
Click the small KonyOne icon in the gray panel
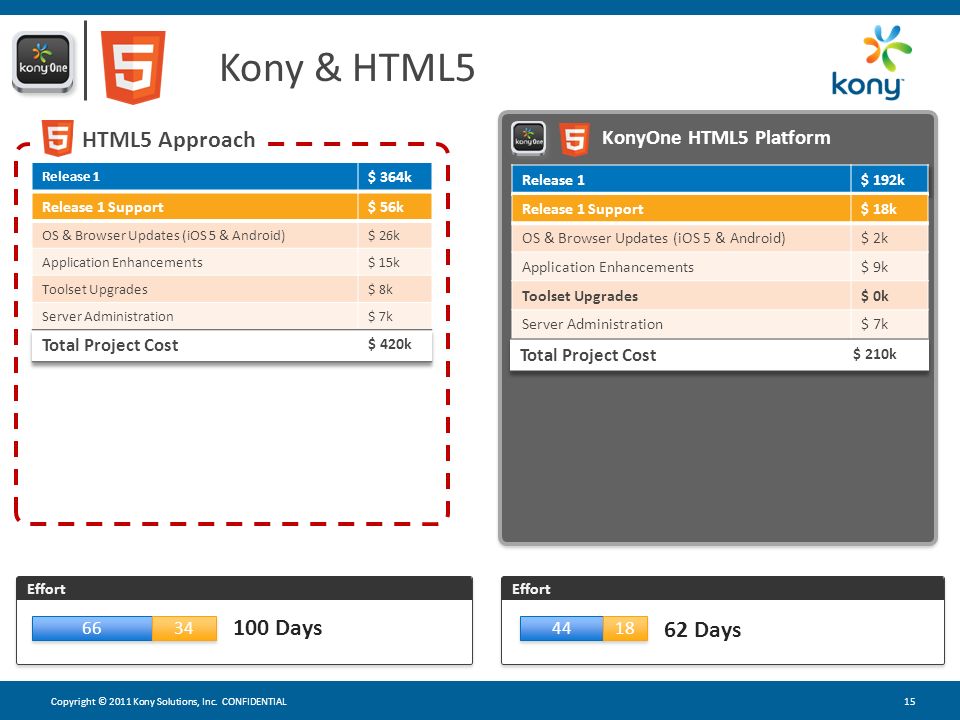[x=529, y=138]
